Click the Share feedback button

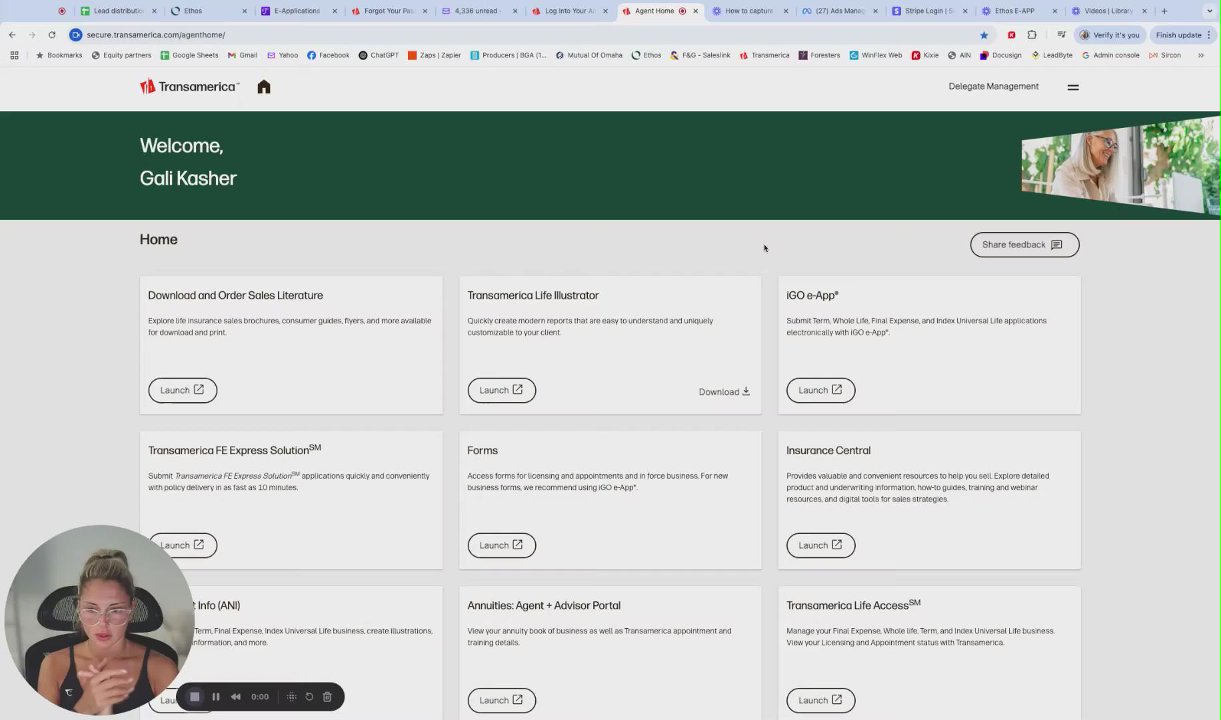(1024, 245)
